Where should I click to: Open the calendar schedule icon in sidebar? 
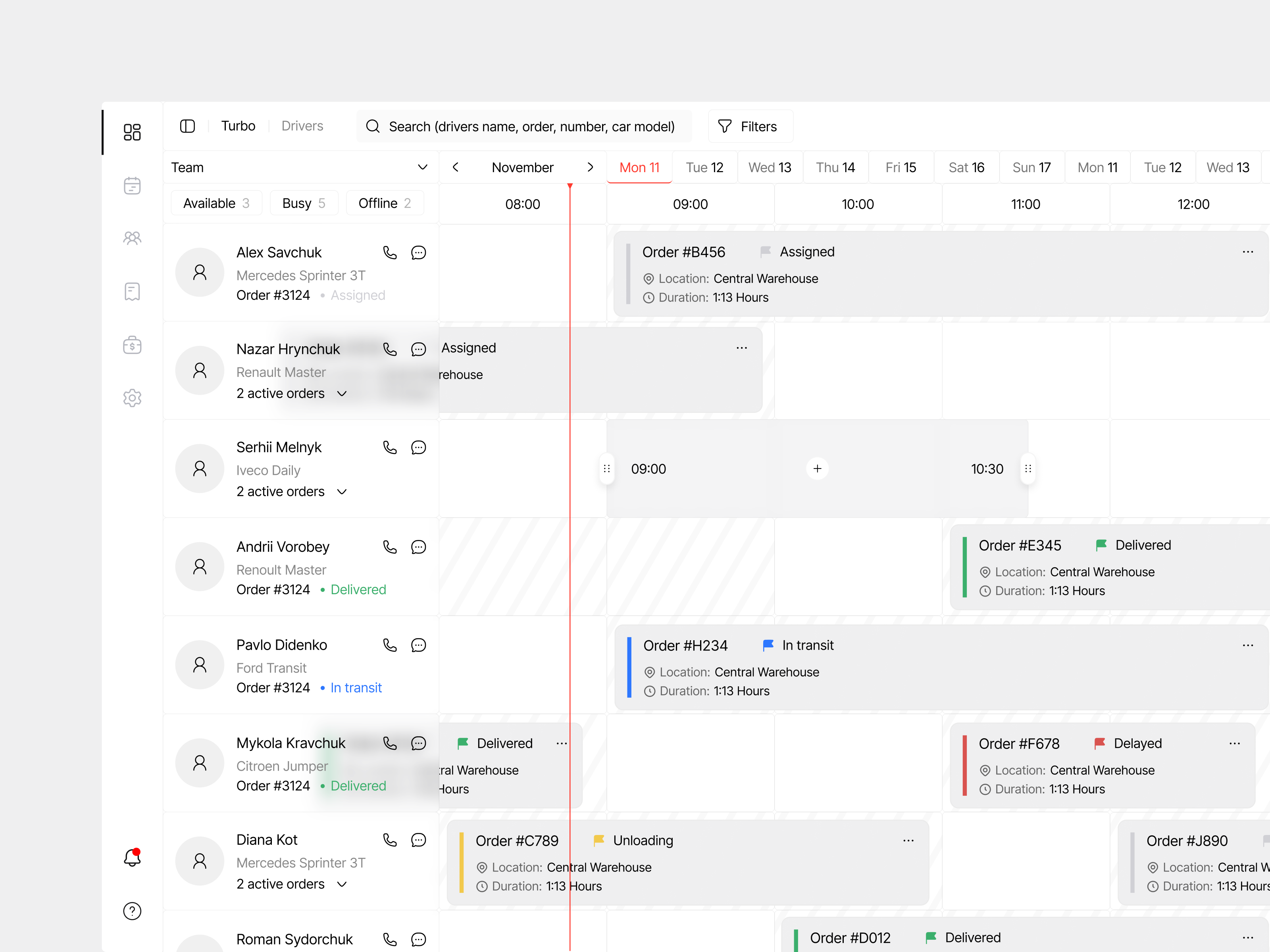(x=132, y=185)
